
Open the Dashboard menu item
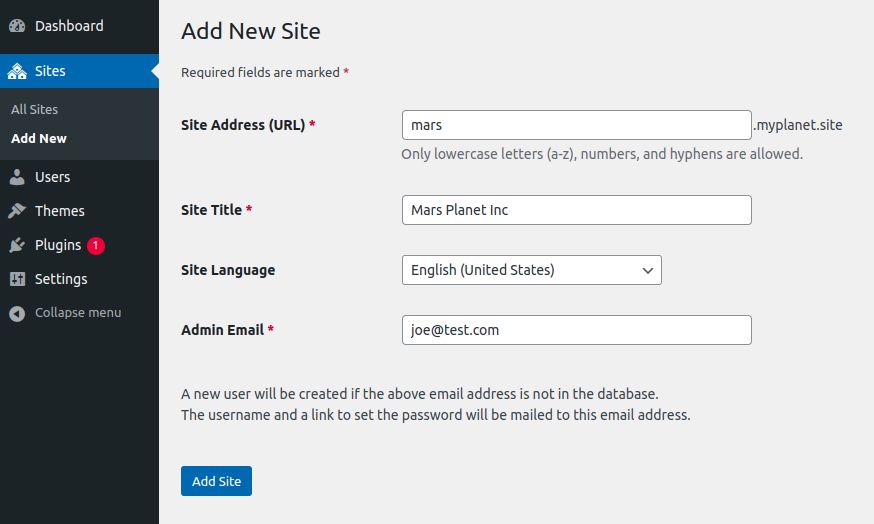point(69,26)
